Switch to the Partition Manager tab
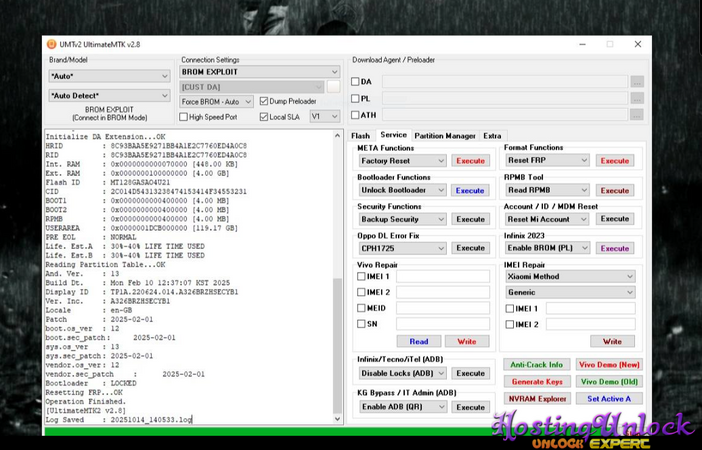Image resolution: width=702 pixels, height=450 pixels. coord(445,135)
